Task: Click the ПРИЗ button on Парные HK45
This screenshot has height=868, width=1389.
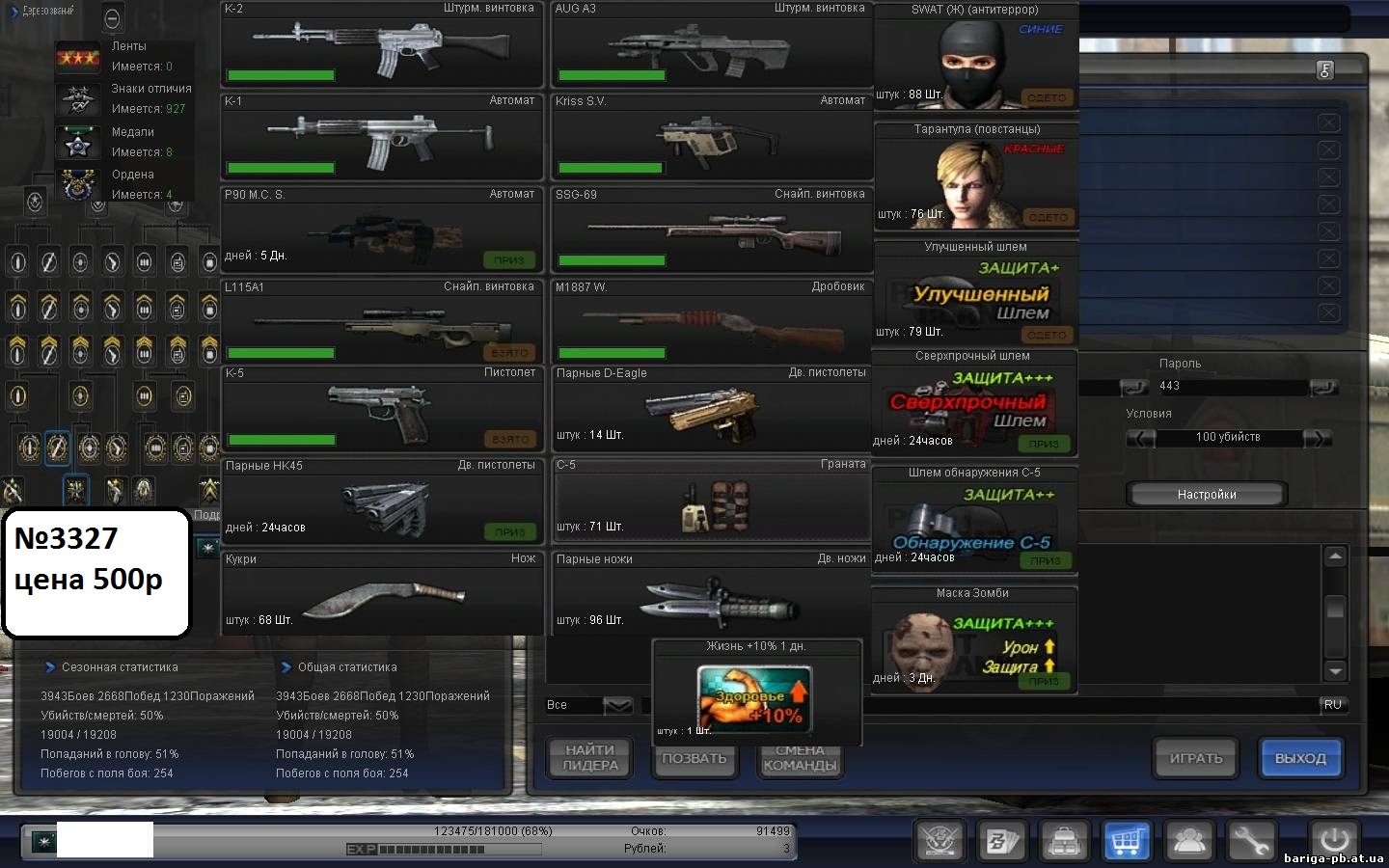Action: tap(509, 532)
